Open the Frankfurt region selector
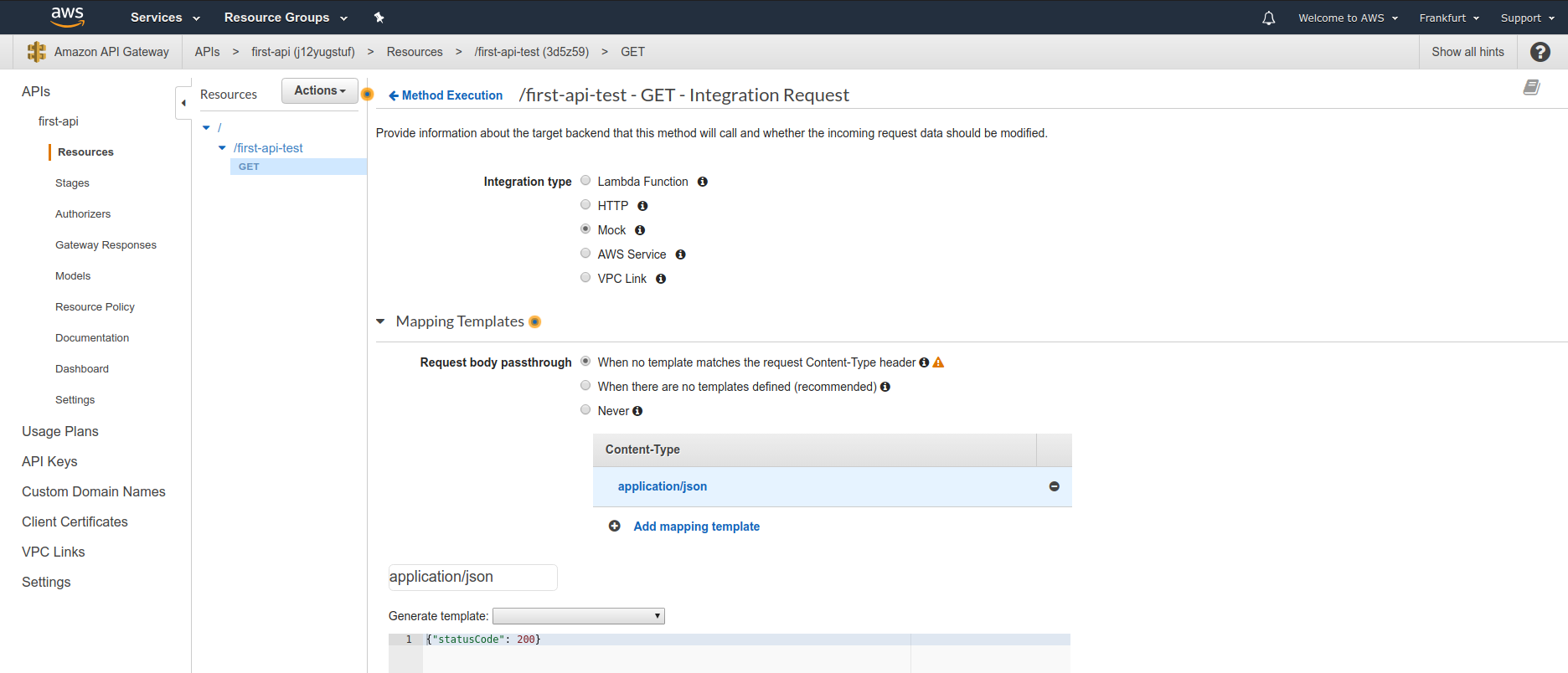The height and width of the screenshot is (673, 1568). tap(1449, 18)
